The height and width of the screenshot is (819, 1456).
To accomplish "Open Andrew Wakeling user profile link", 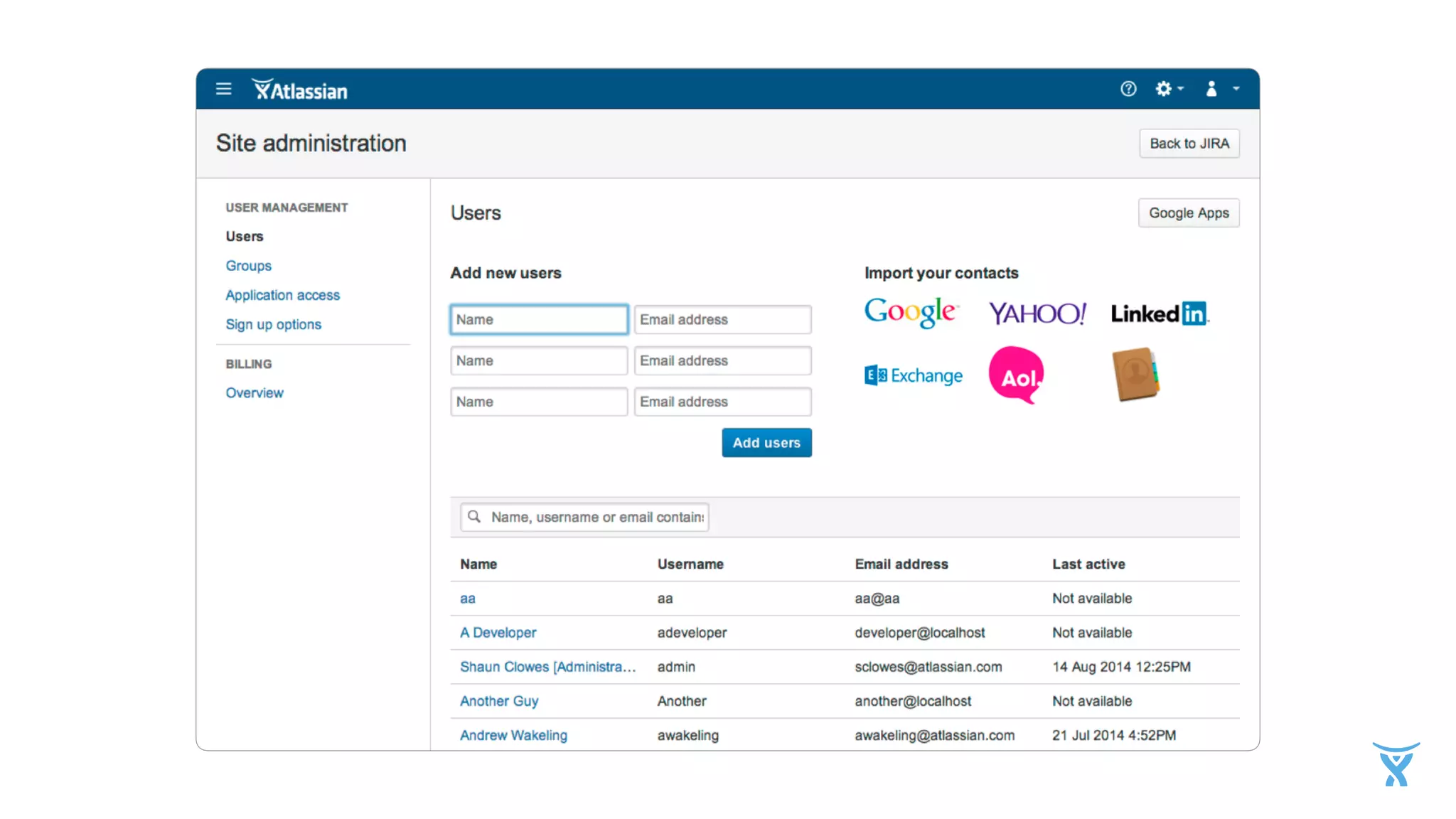I will pos(513,735).
